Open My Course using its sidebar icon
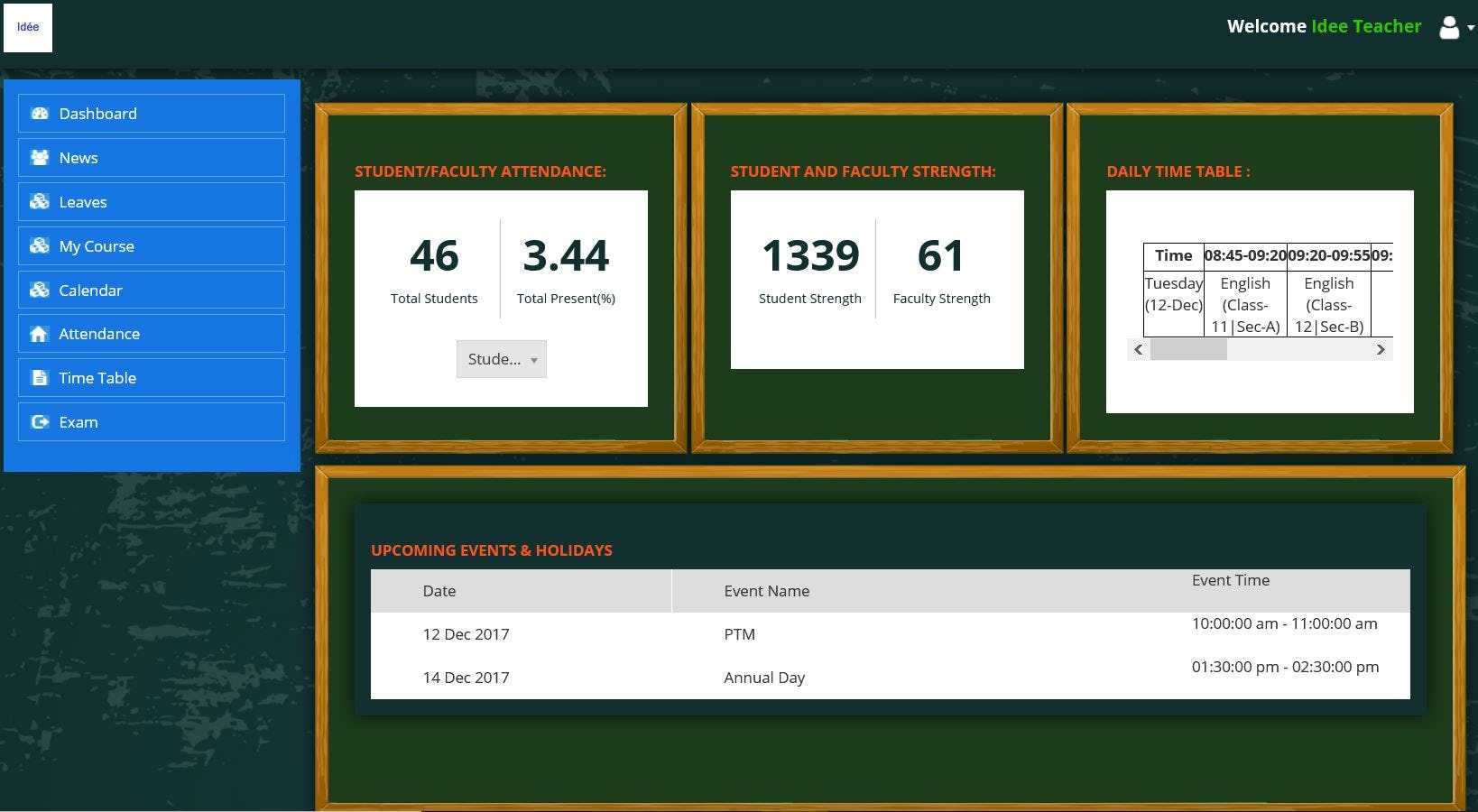Viewport: 1478px width, 812px height. 40,245
